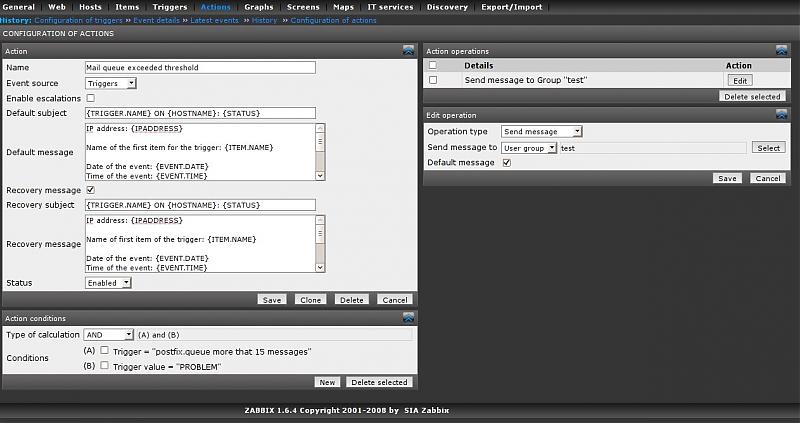Open the Status Enabled dropdown
Screen dimensions: 800x423
pyautogui.click(x=108, y=283)
